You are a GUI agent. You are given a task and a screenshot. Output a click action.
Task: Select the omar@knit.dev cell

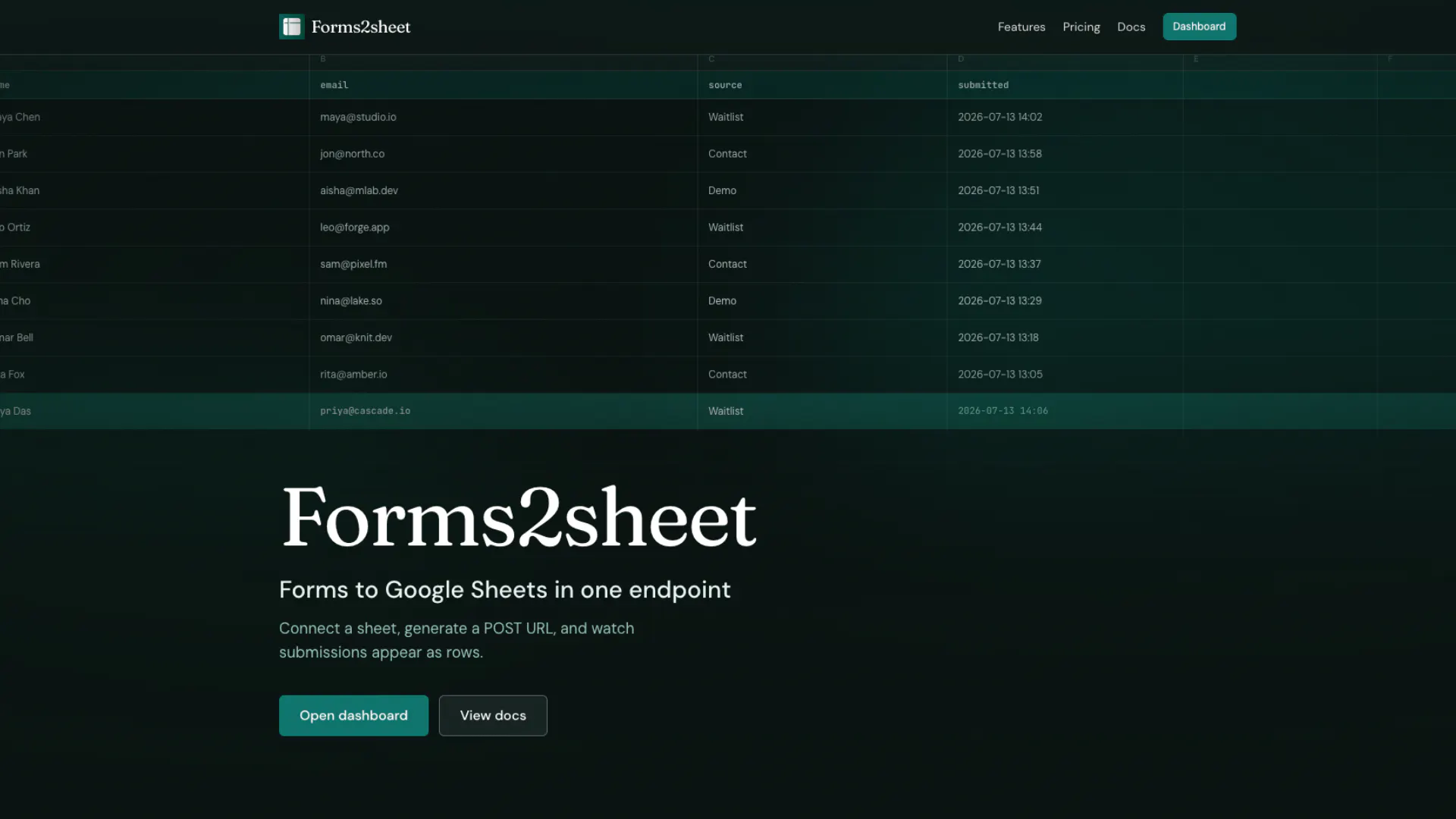504,337
